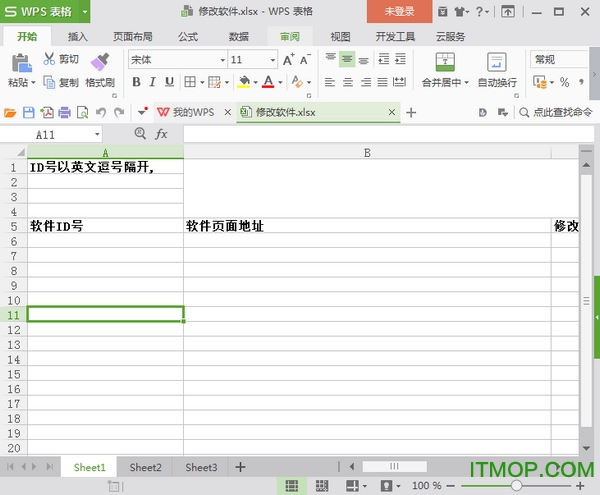This screenshot has height=495, width=600.
Task: Decrease font size with A- icon
Action: pos(305,59)
